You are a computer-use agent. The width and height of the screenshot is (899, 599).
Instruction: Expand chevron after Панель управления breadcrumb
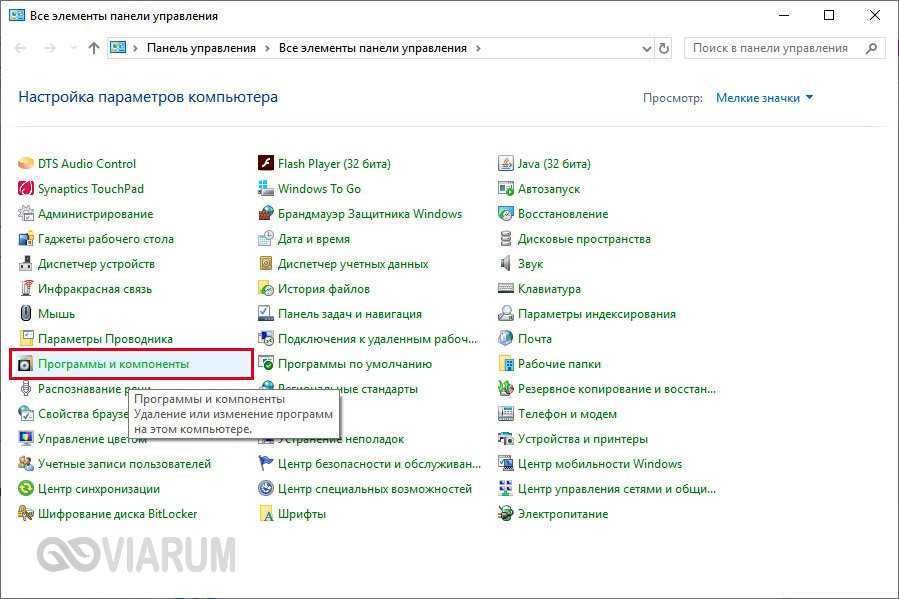click(267, 49)
